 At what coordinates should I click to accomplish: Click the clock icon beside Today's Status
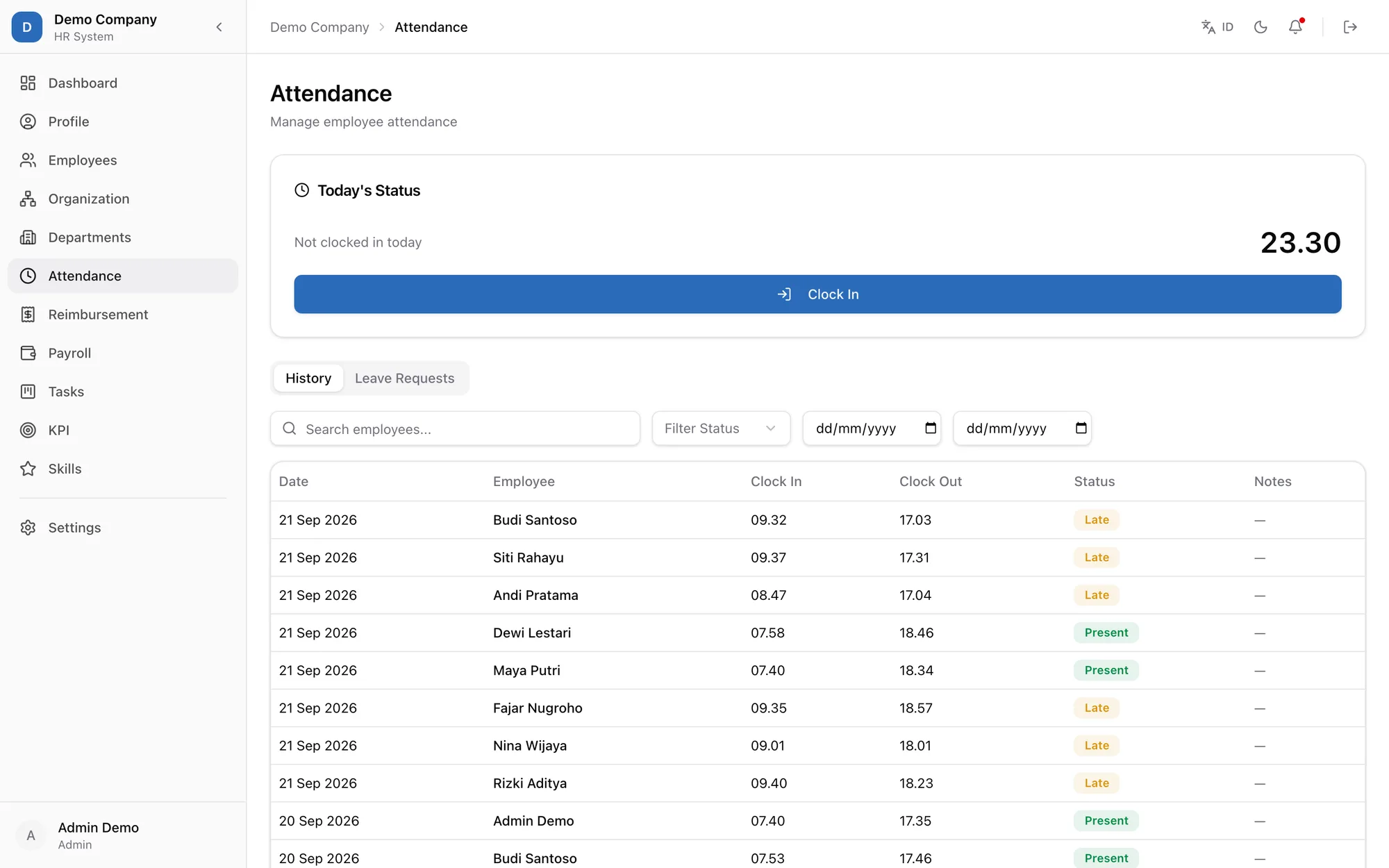301,190
